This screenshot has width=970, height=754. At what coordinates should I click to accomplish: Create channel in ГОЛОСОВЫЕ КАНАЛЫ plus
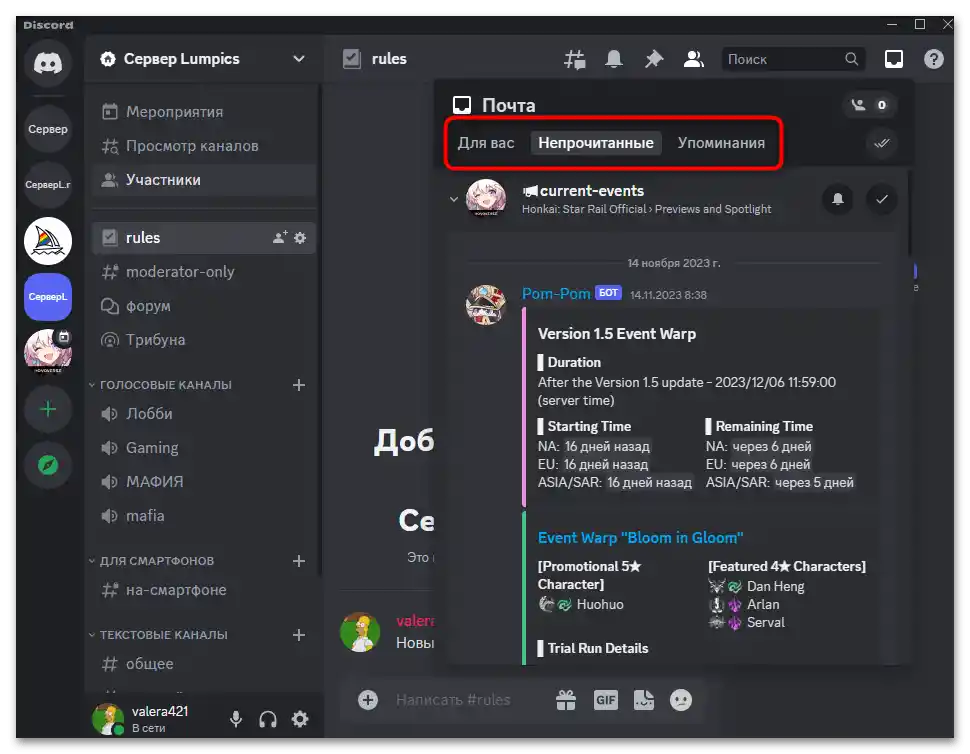pyautogui.click(x=299, y=385)
